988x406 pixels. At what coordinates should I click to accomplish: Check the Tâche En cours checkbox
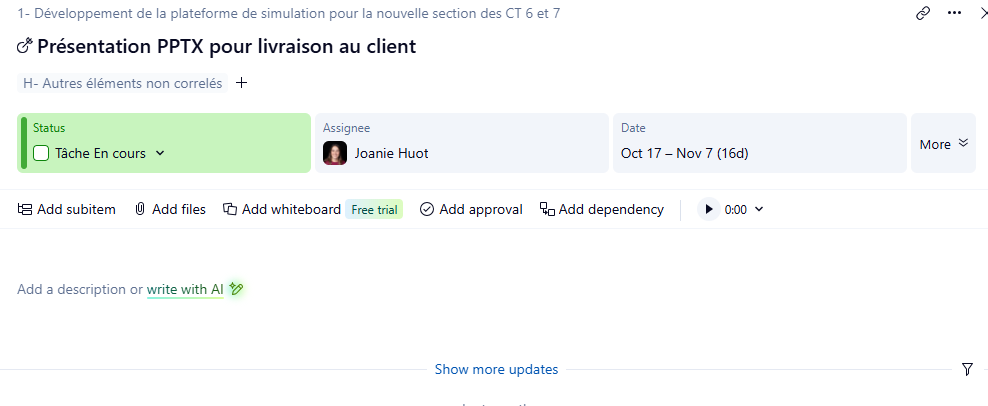[x=41, y=153]
